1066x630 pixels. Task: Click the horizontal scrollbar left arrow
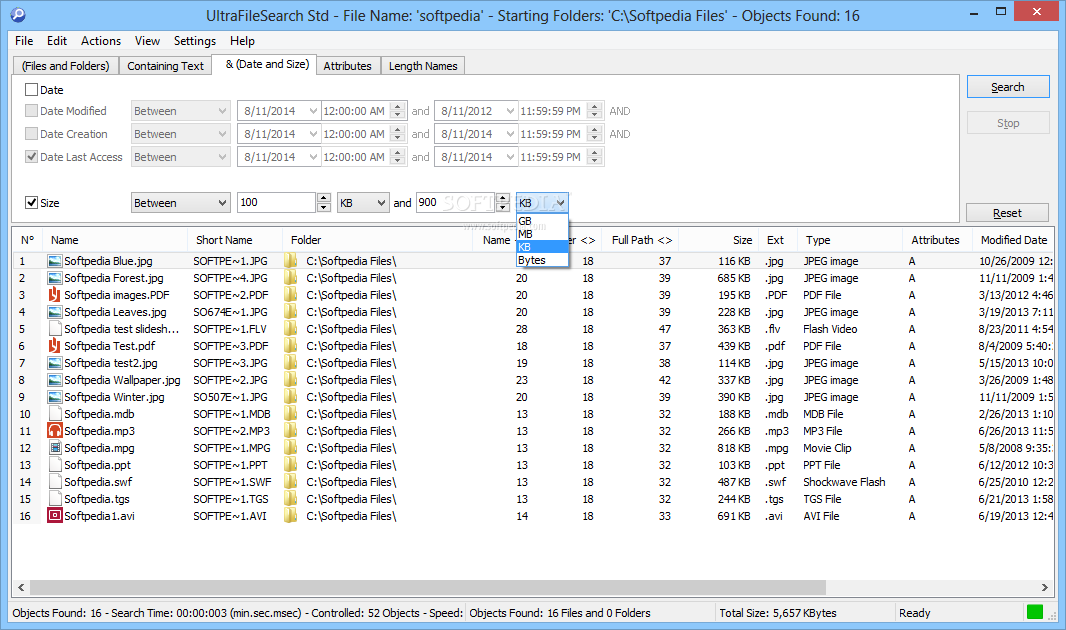click(21, 587)
